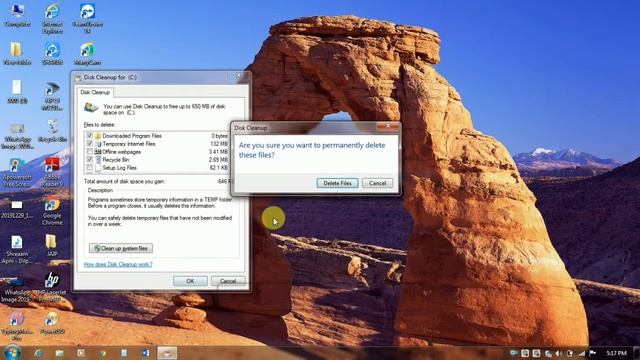Open the green shortcut icon below TeamViewer
The image size is (640, 360).
pyautogui.click(x=87, y=53)
